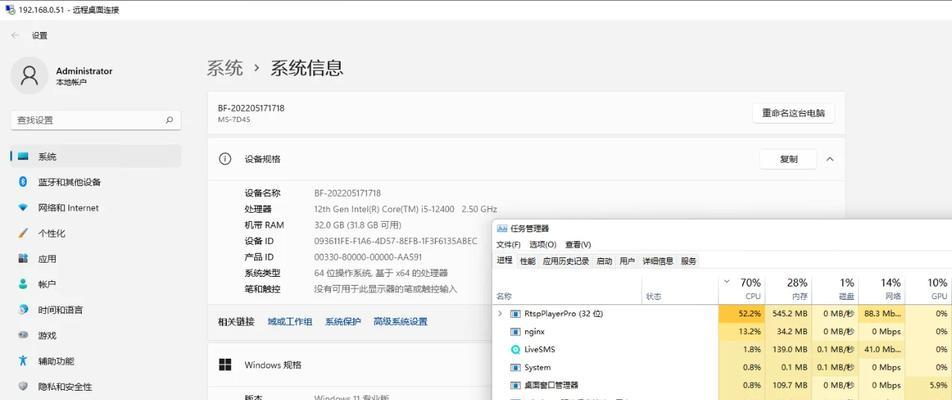Click the 游戏 controller icon
The width and height of the screenshot is (952, 400).
click(x=23, y=335)
